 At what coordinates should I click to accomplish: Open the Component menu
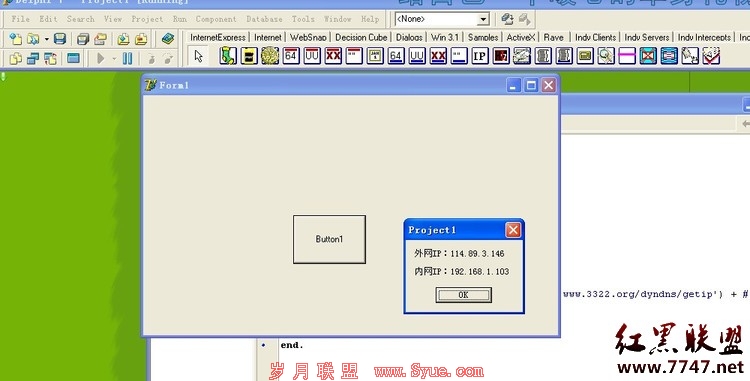pyautogui.click(x=216, y=19)
